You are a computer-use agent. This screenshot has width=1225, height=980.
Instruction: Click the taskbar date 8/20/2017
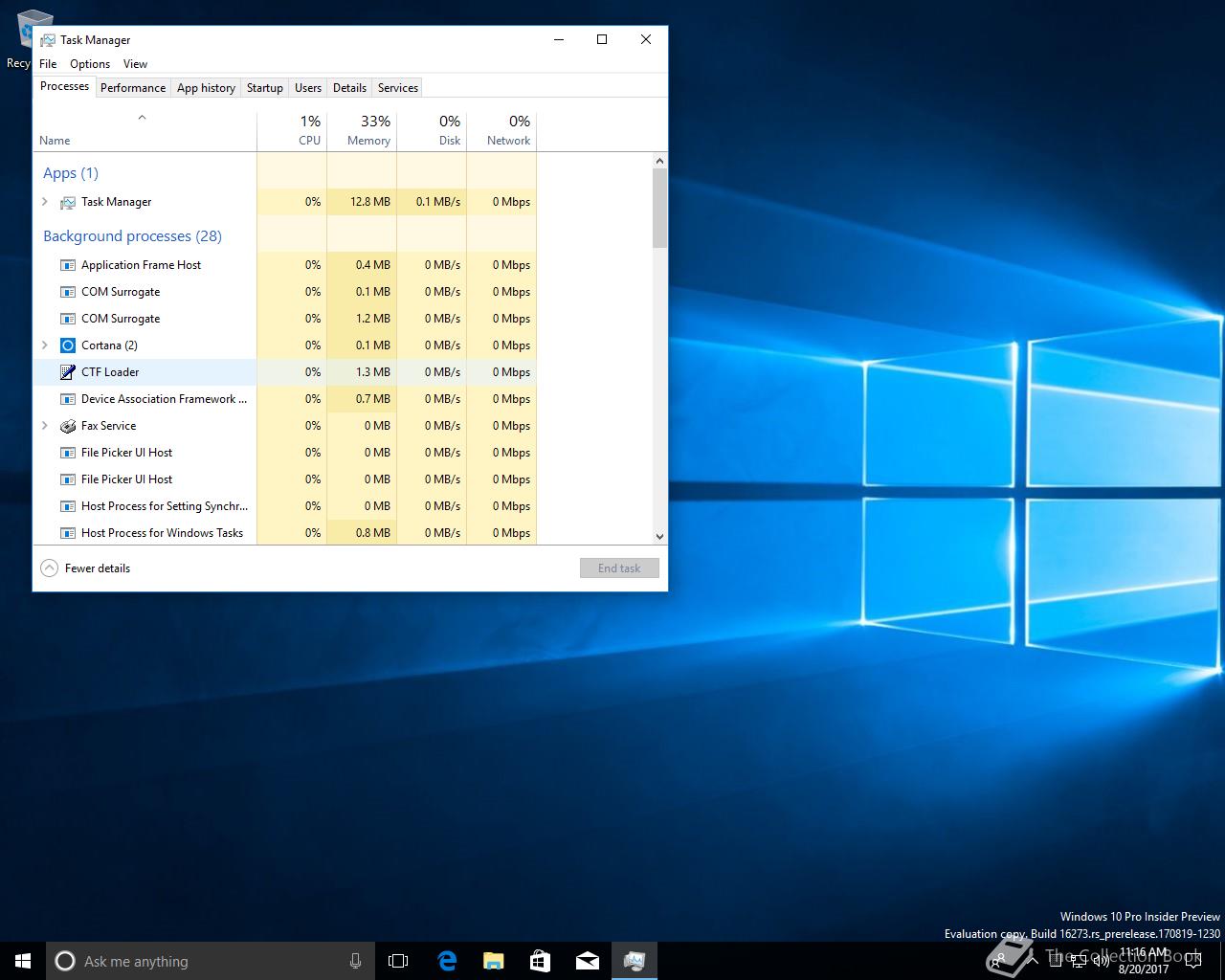coord(1143,969)
